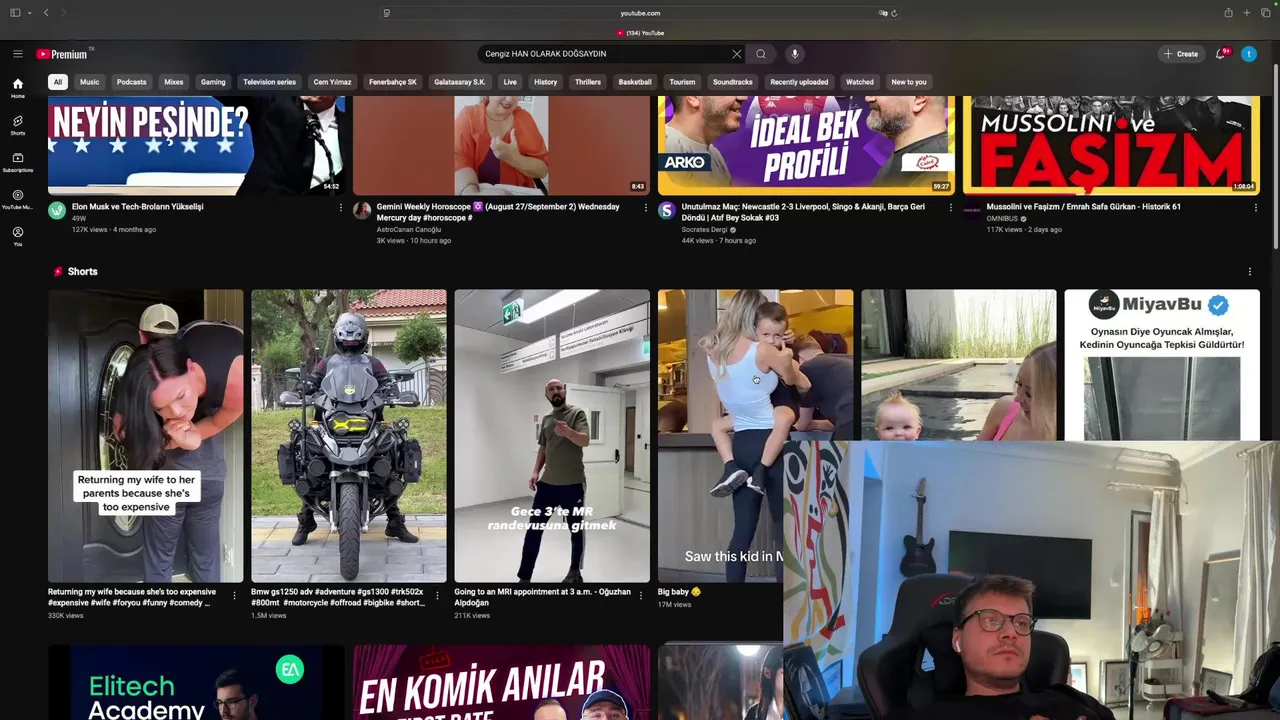Clear the search box with the X icon
Screen dimensions: 1280x720
[737, 54]
